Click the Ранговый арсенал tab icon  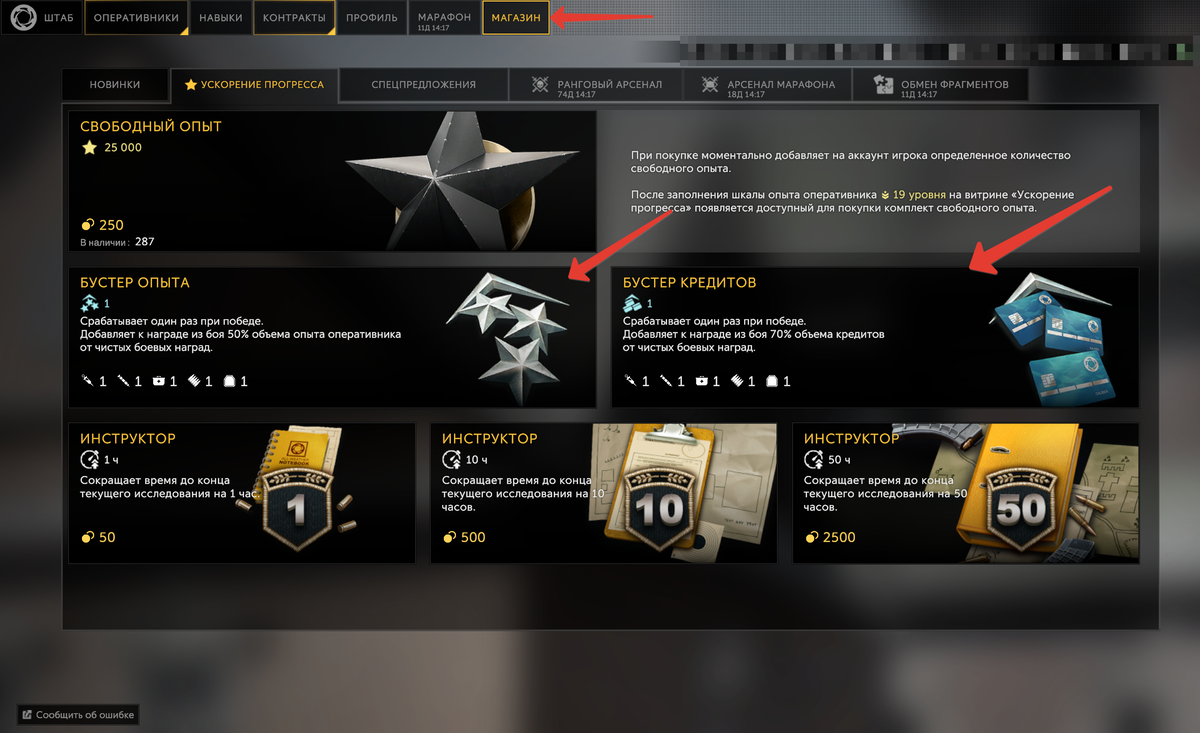coord(540,85)
